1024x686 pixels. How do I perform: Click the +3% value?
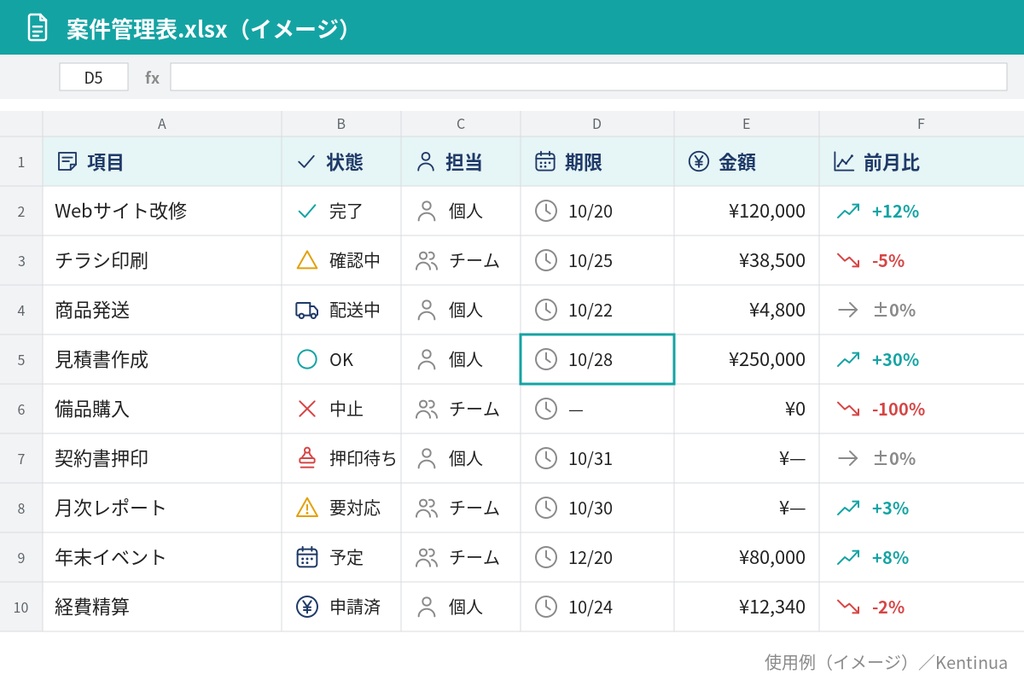pyautogui.click(x=890, y=508)
